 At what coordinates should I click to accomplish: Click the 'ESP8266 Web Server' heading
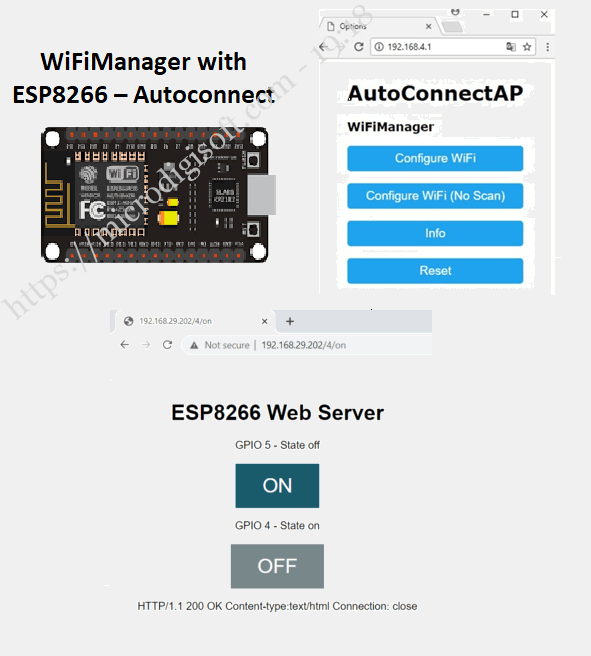[x=277, y=413]
